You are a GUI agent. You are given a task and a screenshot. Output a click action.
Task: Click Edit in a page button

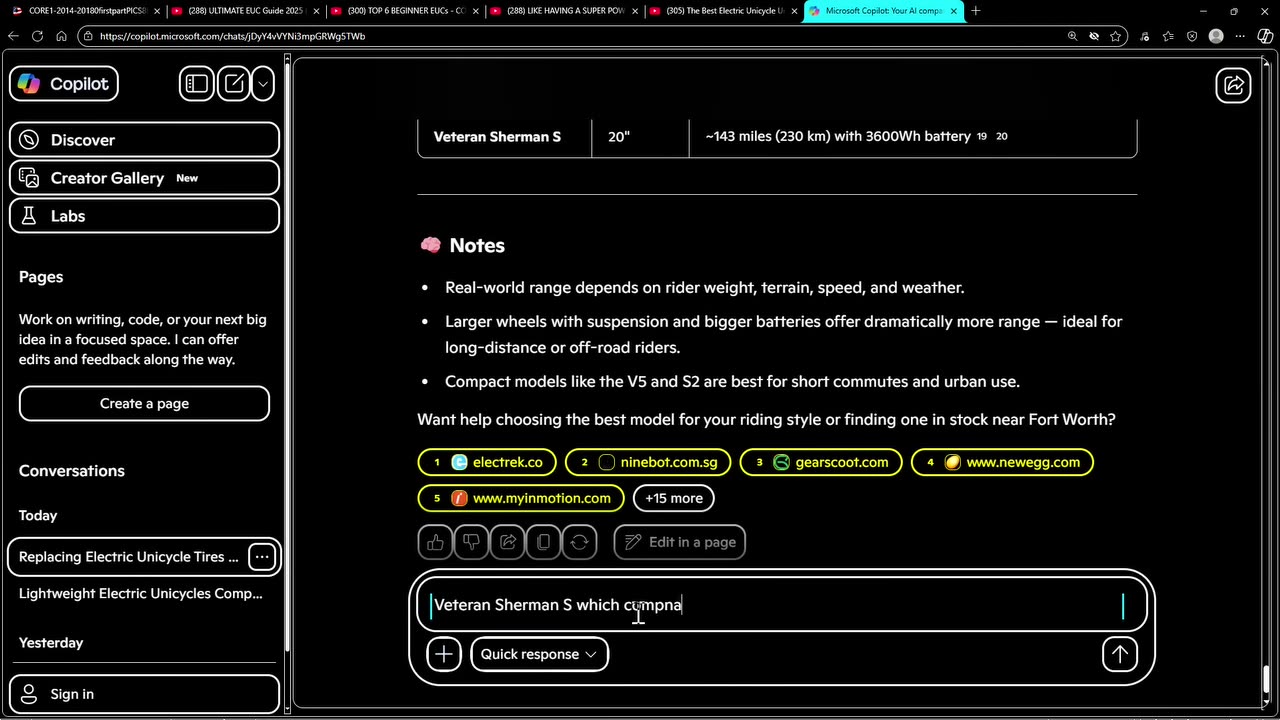[680, 542]
